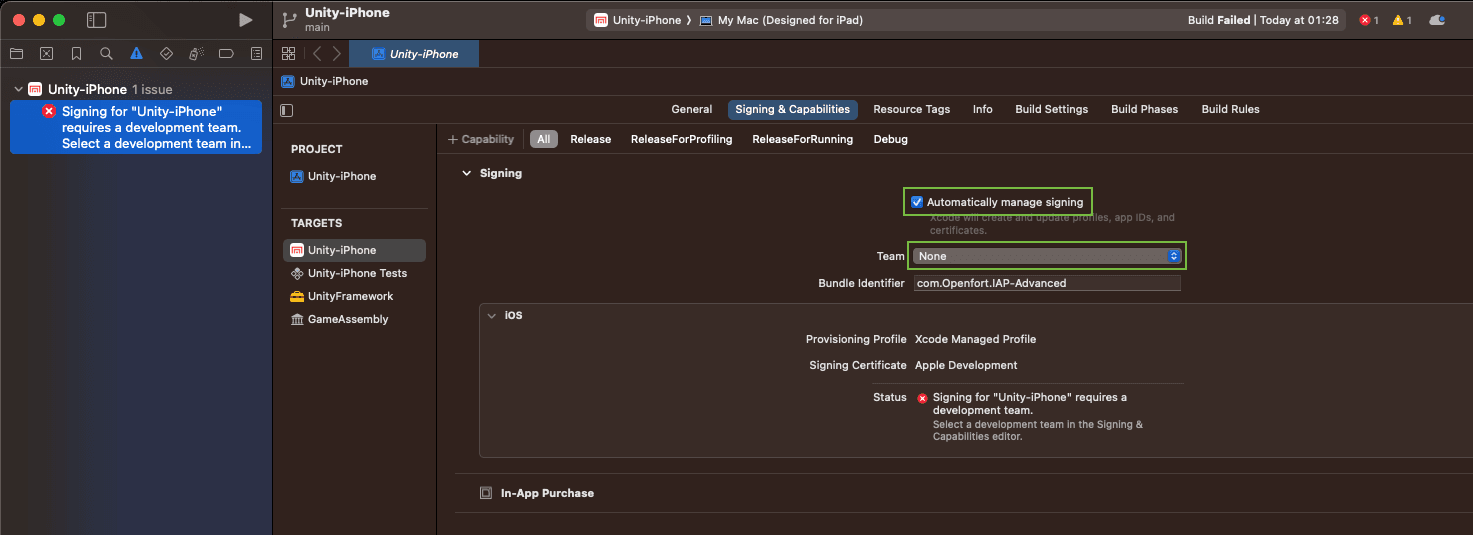
Task: Choose the My Mac (Designed for iPad) destination
Action: coord(781,20)
